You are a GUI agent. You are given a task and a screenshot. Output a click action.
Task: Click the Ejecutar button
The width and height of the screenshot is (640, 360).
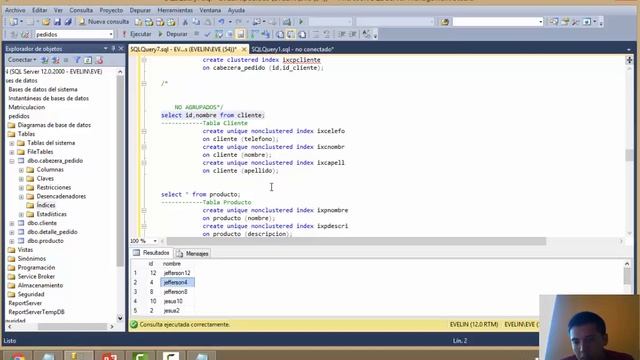[x=137, y=34]
